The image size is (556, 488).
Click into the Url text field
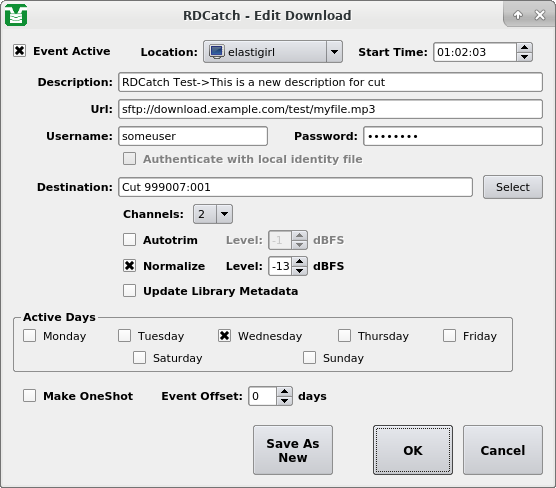point(330,109)
